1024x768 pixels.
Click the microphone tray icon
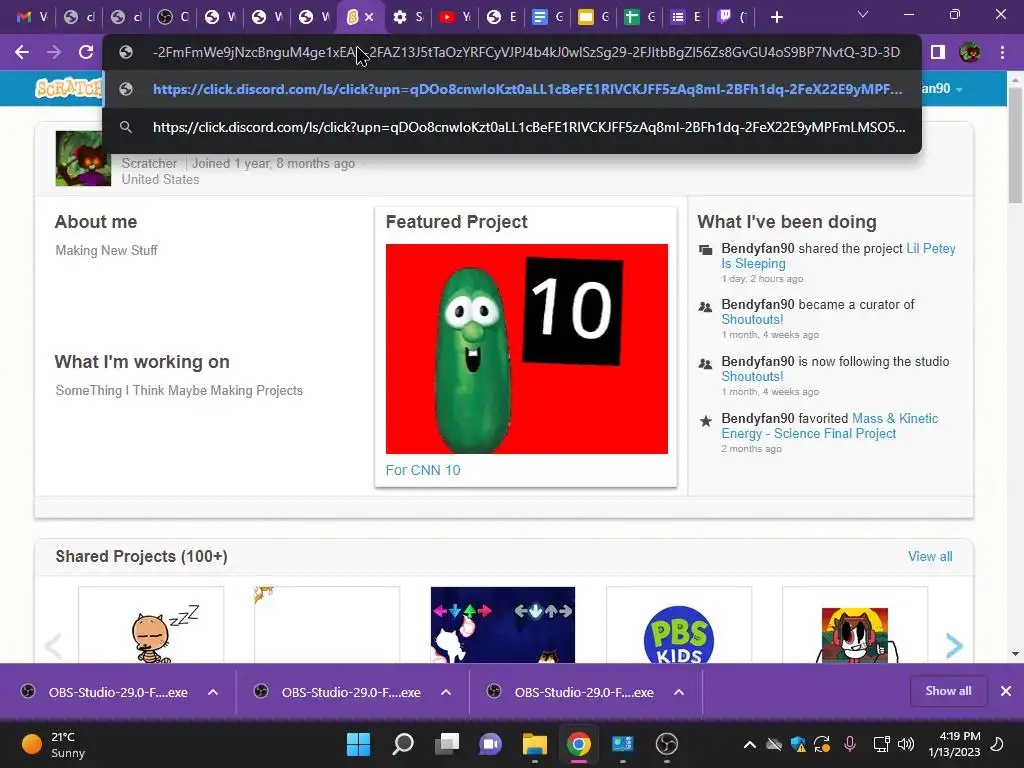850,744
